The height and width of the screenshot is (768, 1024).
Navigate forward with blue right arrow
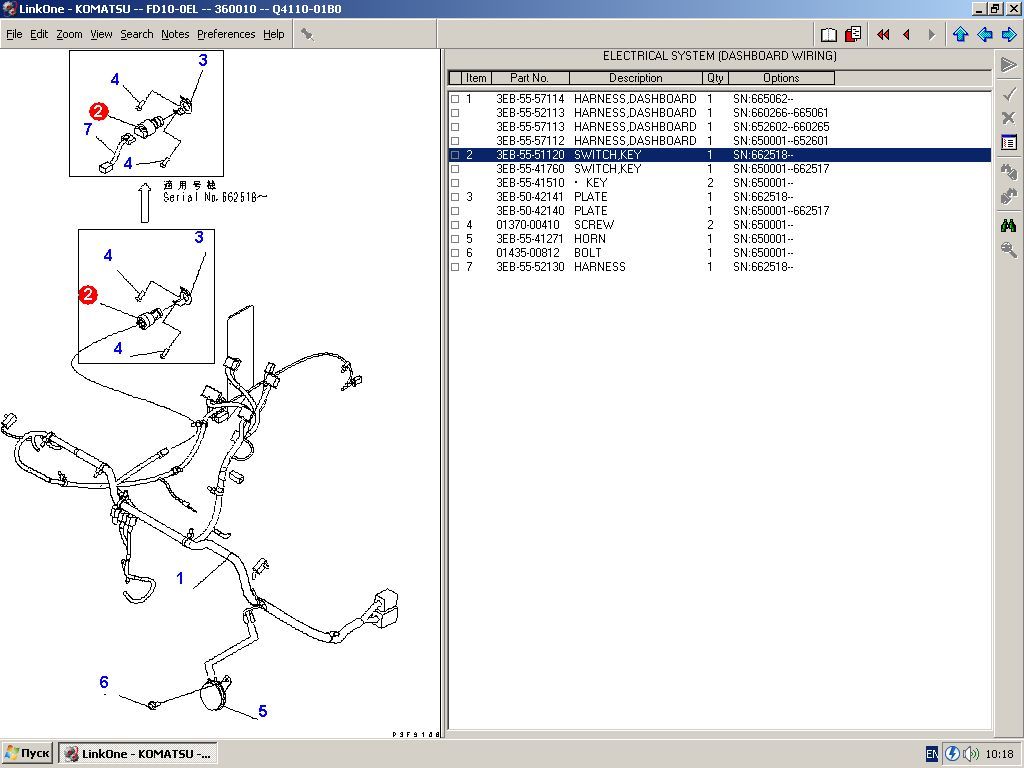pos(1009,35)
